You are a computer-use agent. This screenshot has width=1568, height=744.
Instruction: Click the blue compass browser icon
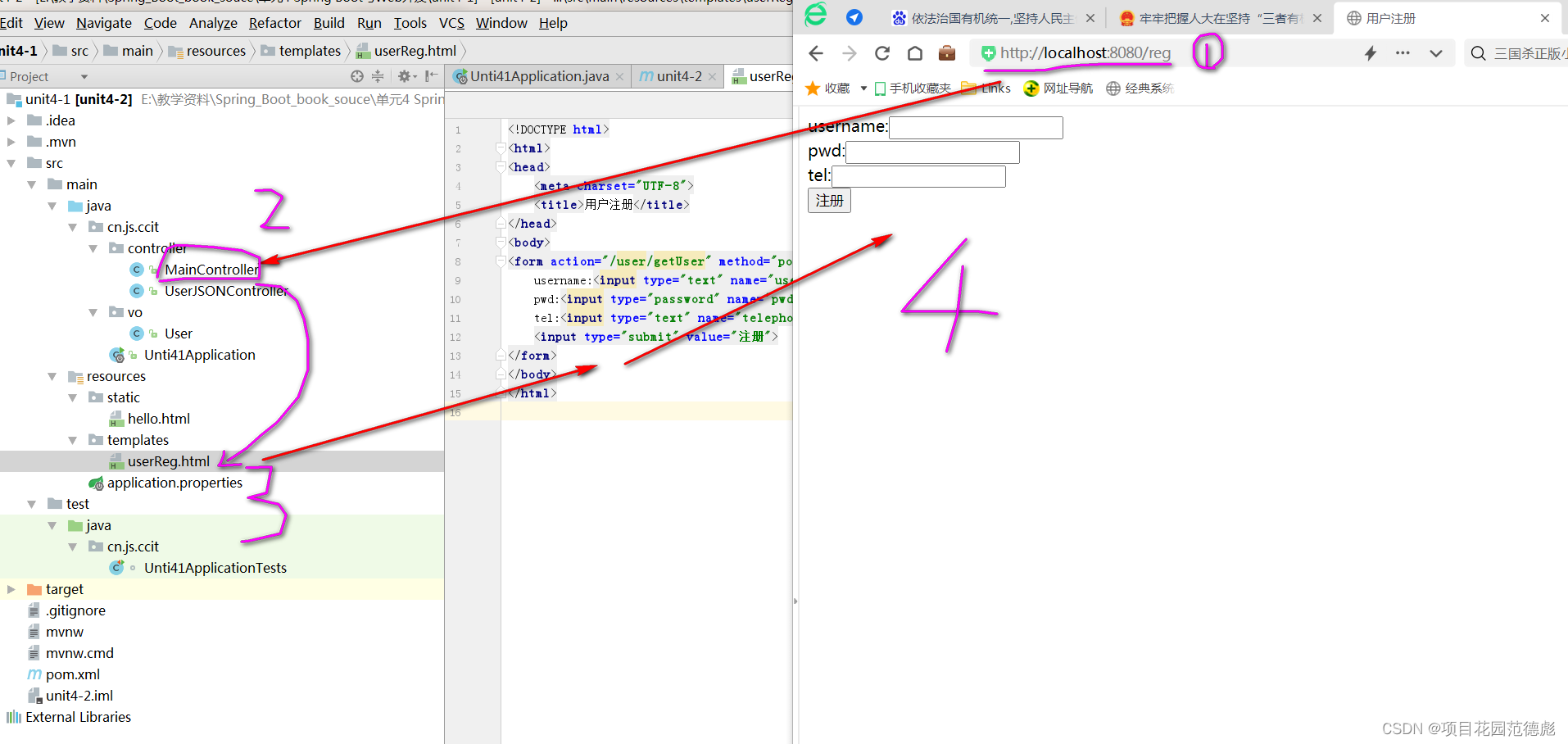coord(854,17)
